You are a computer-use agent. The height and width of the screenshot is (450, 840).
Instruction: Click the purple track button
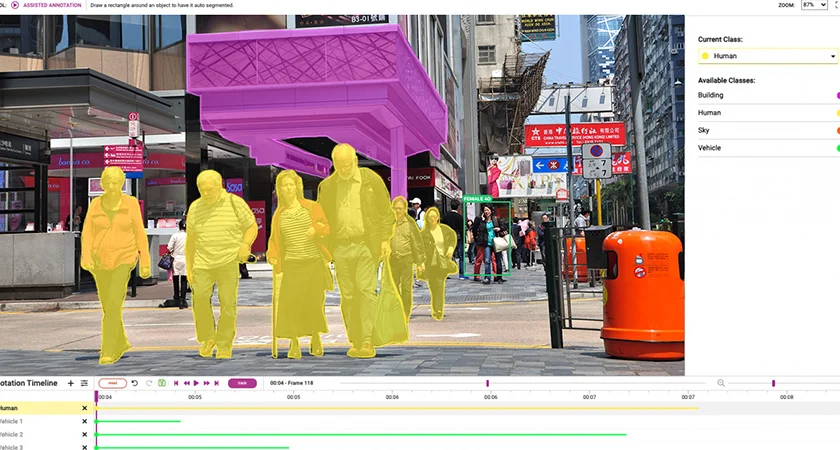point(242,383)
